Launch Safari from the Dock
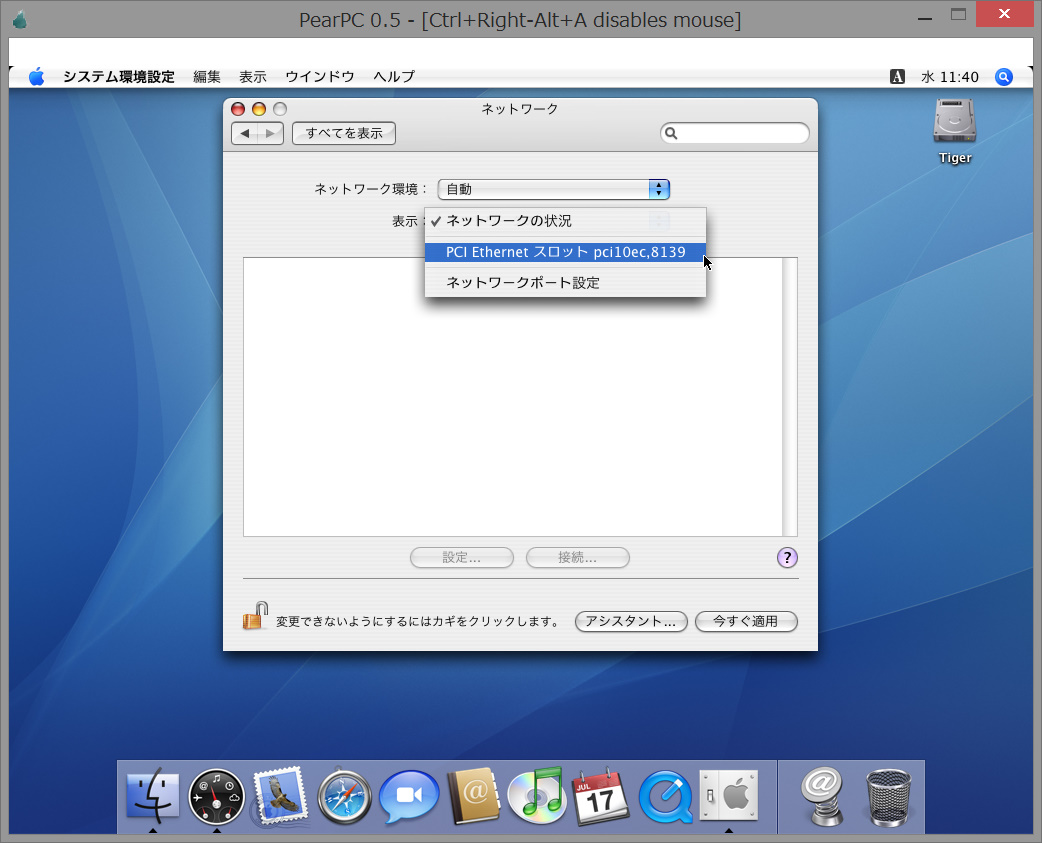This screenshot has height=843, width=1042. point(344,796)
